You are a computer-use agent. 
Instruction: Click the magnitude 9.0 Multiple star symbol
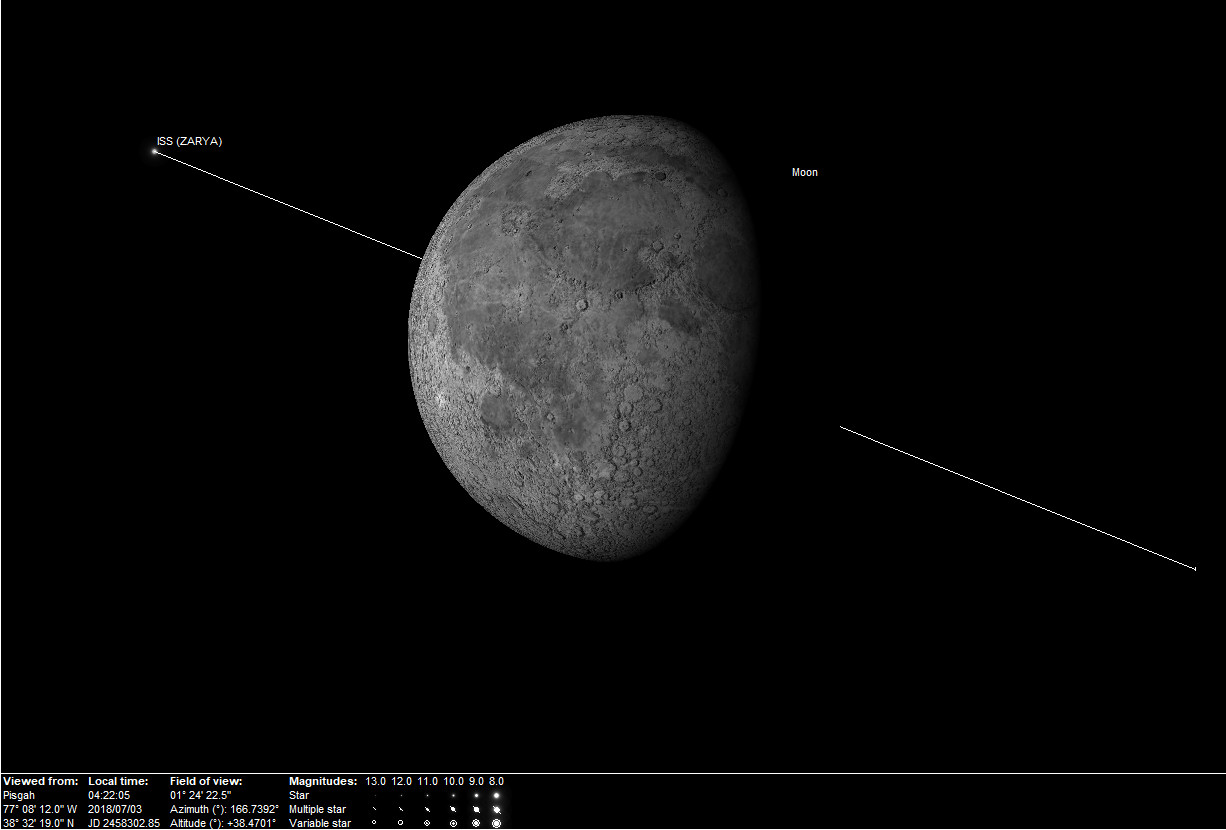coord(476,809)
